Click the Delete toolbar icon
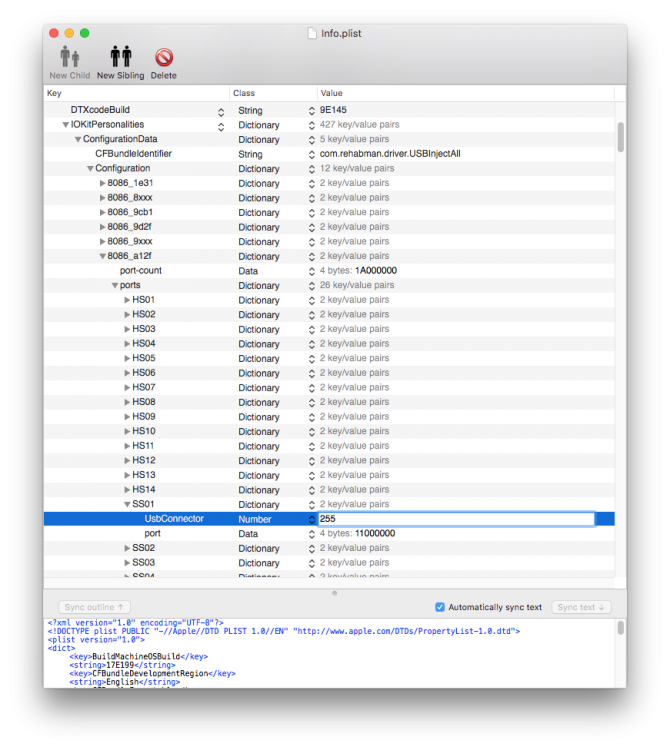 tap(164, 57)
